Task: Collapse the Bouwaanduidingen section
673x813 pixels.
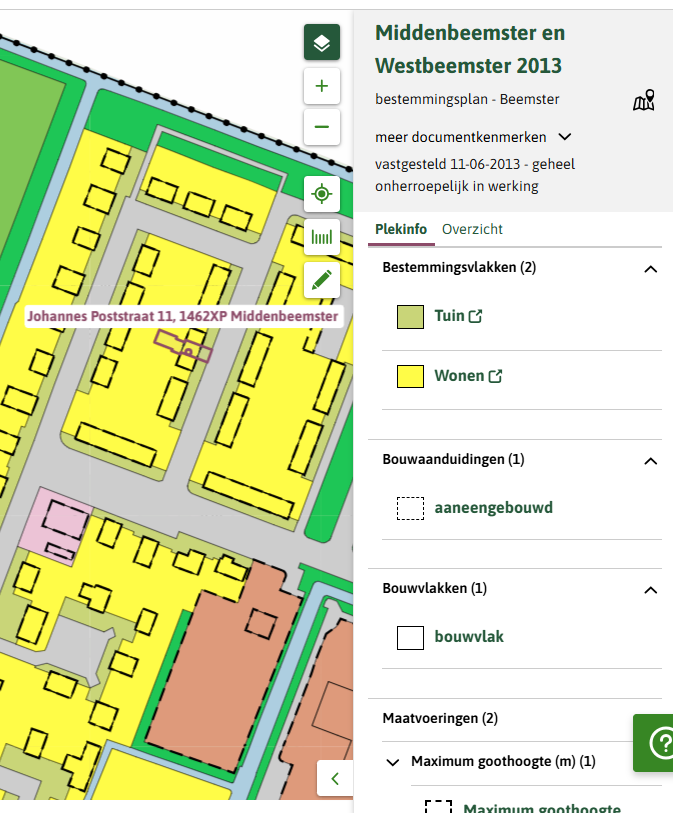Action: [x=650, y=460]
